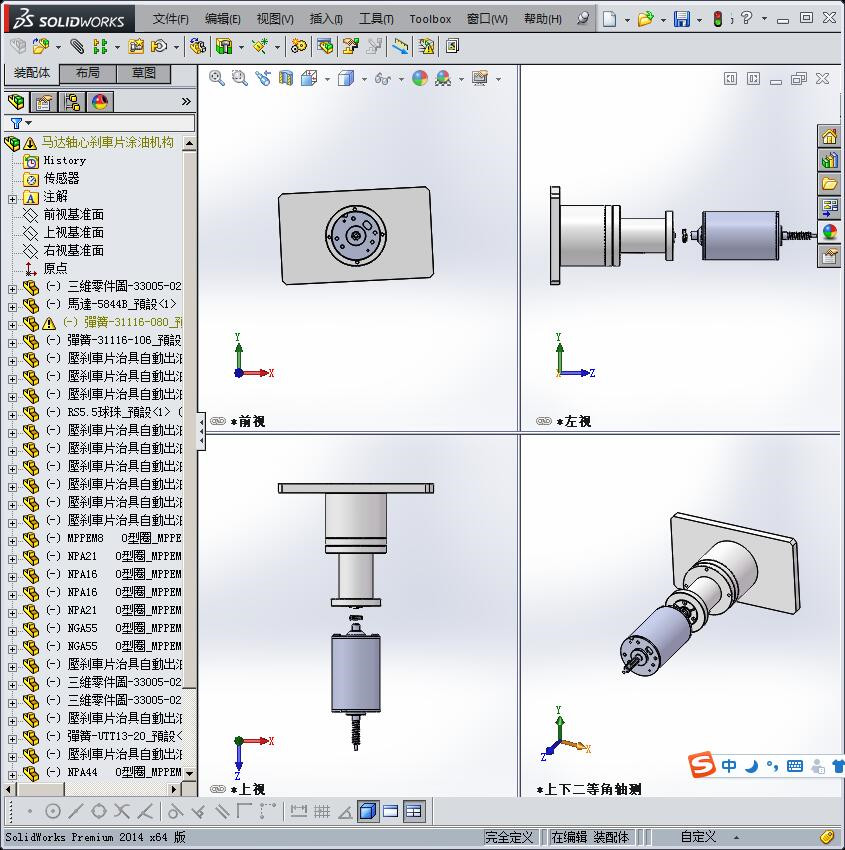This screenshot has width=845, height=850.
Task: Click the Reference Geometry icon
Action: [261, 47]
